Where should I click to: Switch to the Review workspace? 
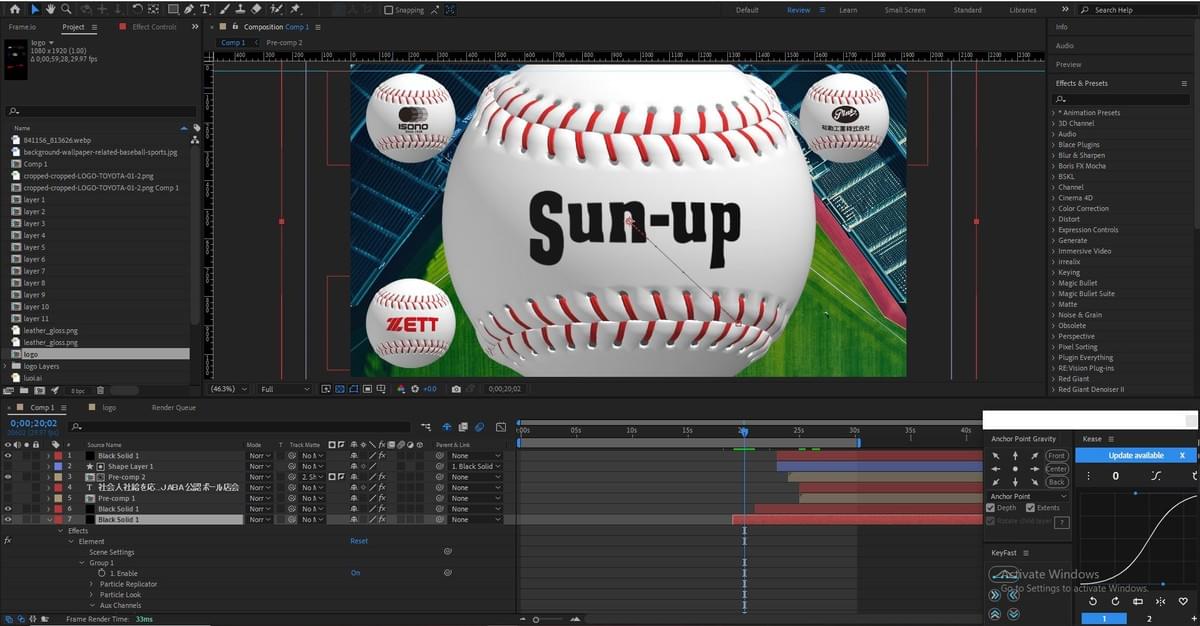point(799,10)
